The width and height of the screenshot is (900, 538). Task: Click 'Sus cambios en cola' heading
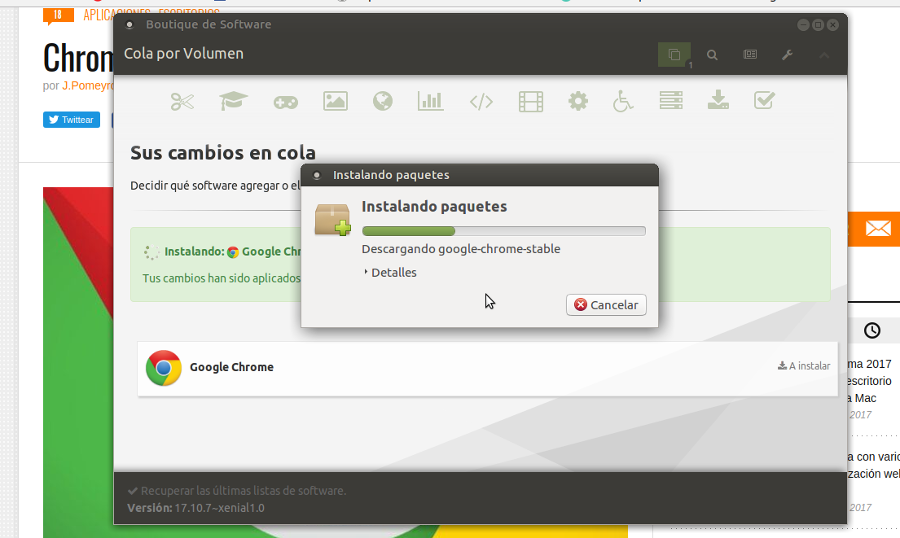pyautogui.click(x=223, y=153)
